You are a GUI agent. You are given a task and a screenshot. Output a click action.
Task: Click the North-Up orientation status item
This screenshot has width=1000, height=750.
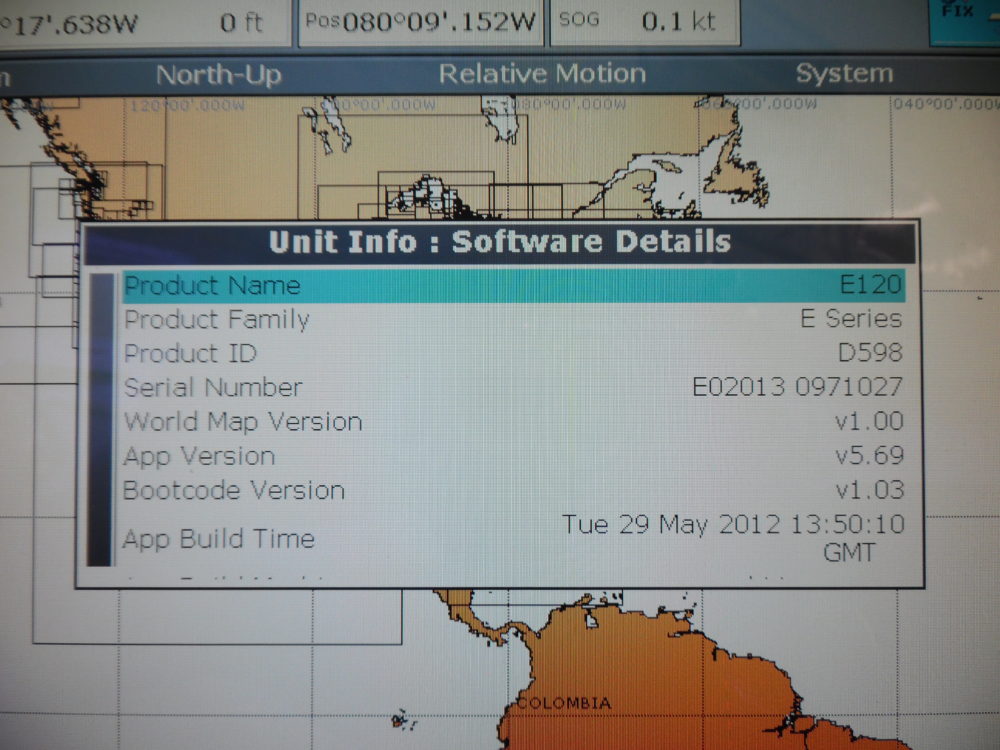coord(219,75)
